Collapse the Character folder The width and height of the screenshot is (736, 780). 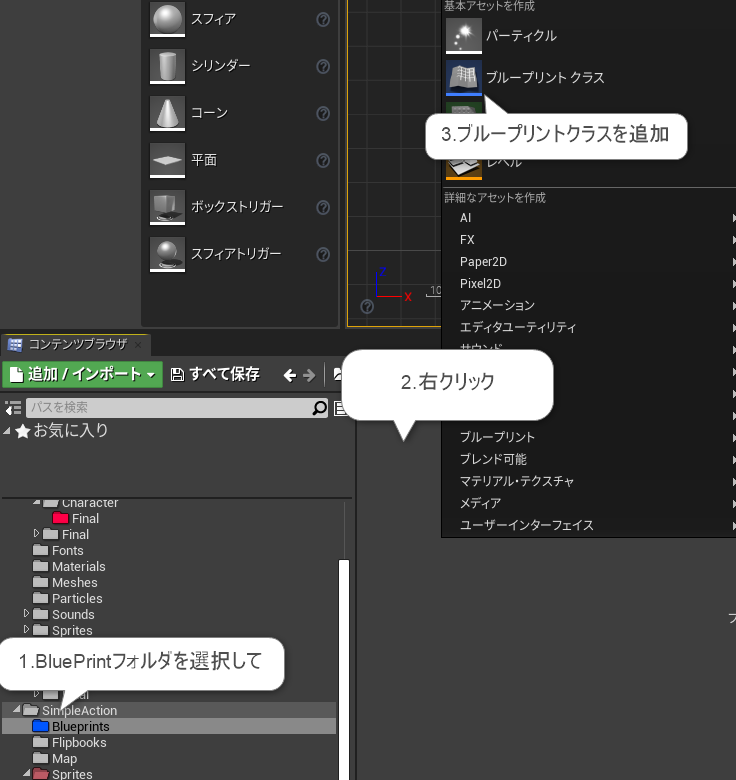coord(37,502)
